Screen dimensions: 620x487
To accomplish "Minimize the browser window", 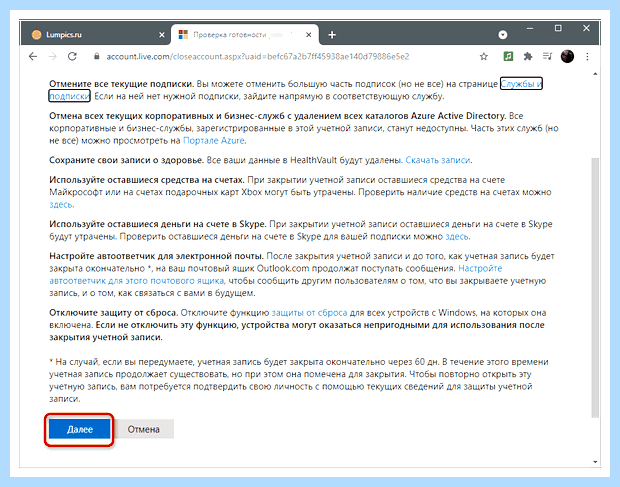I will pyautogui.click(x=530, y=28).
